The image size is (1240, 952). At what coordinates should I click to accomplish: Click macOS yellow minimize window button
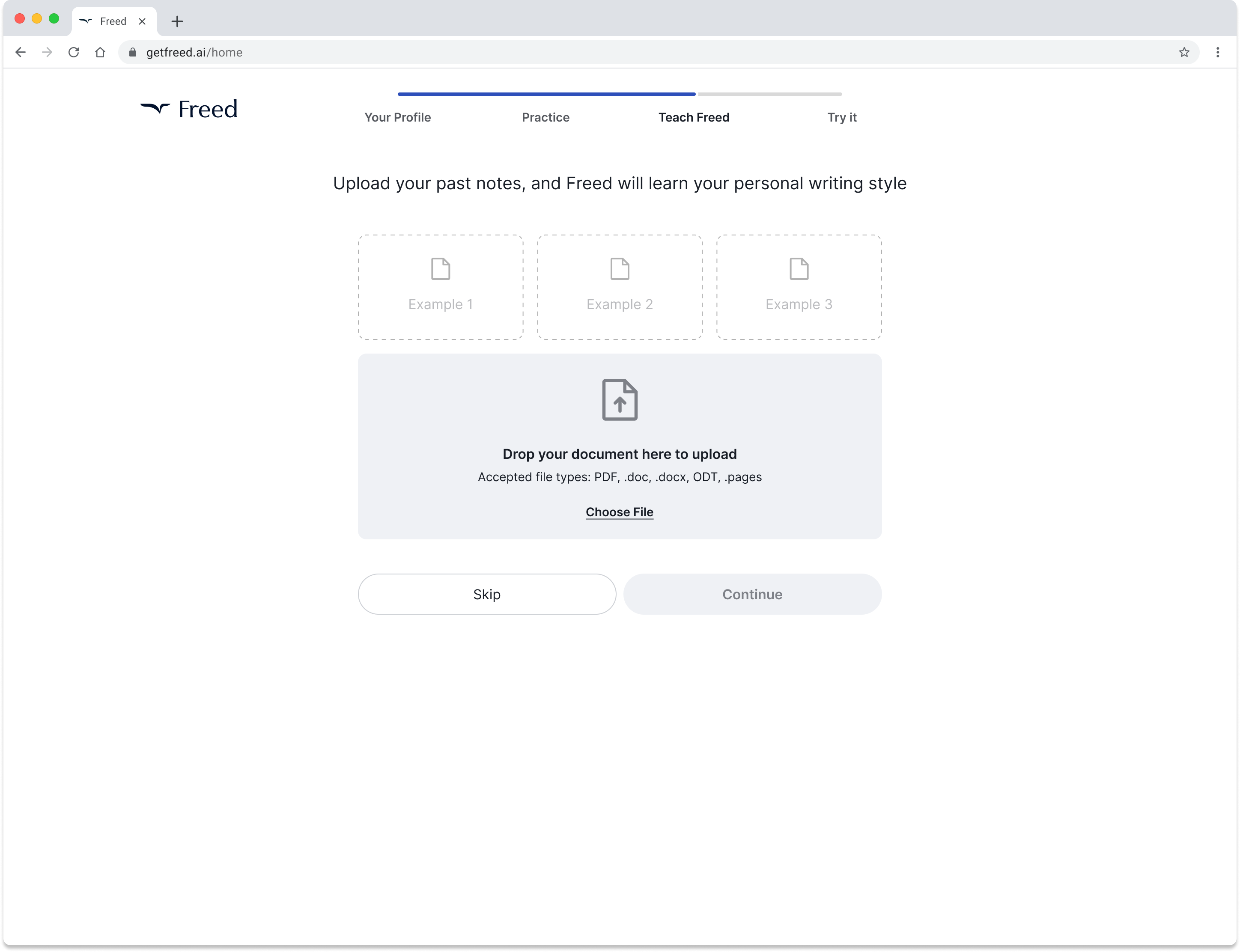[37, 19]
